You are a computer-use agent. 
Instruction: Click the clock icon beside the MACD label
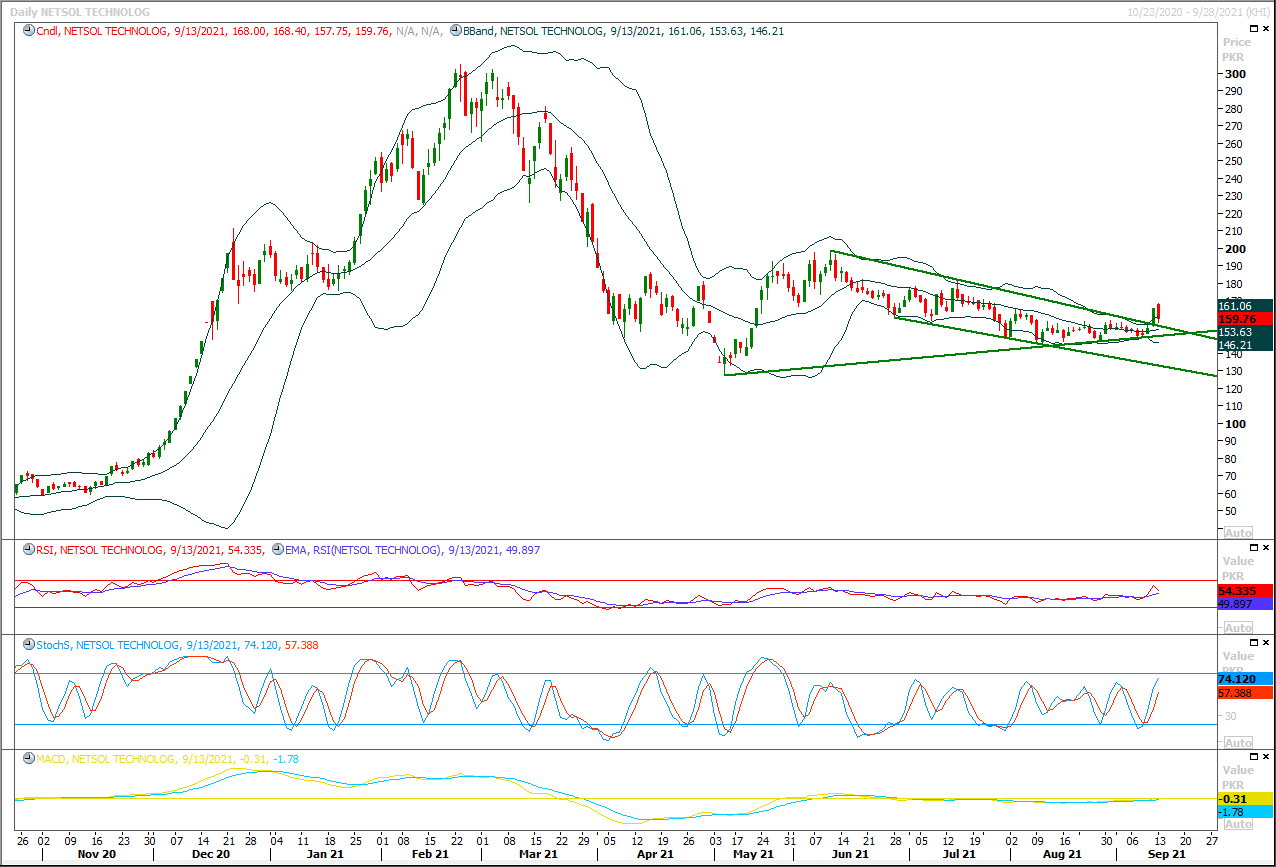28,759
